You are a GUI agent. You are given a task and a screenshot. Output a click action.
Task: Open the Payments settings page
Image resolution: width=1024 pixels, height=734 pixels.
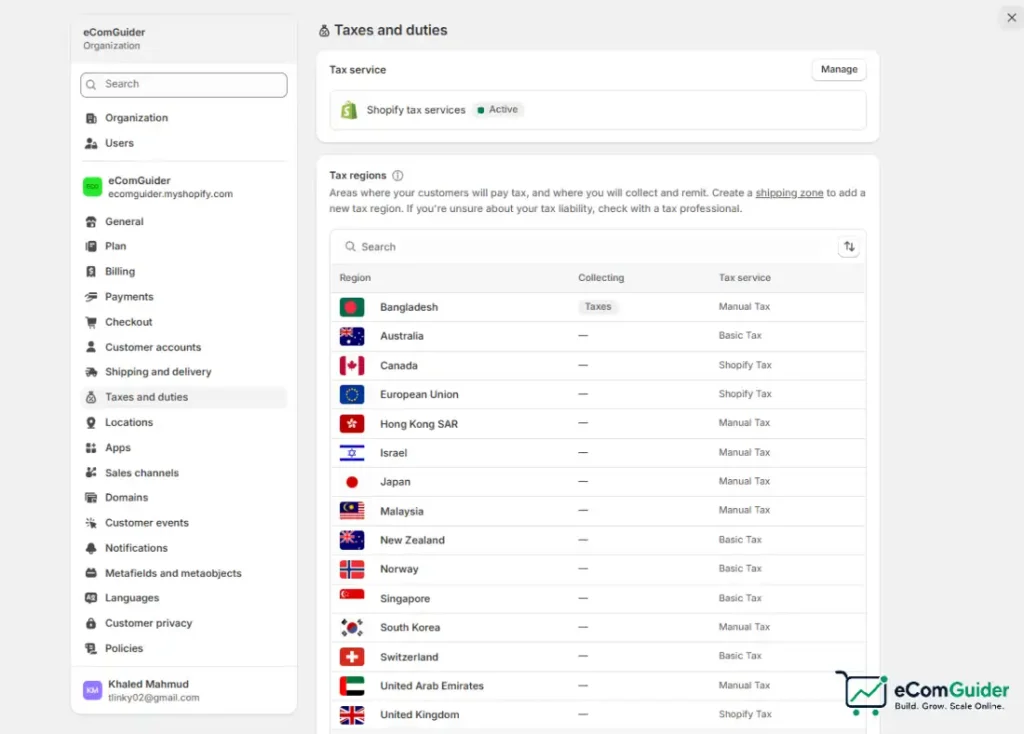(x=184, y=297)
